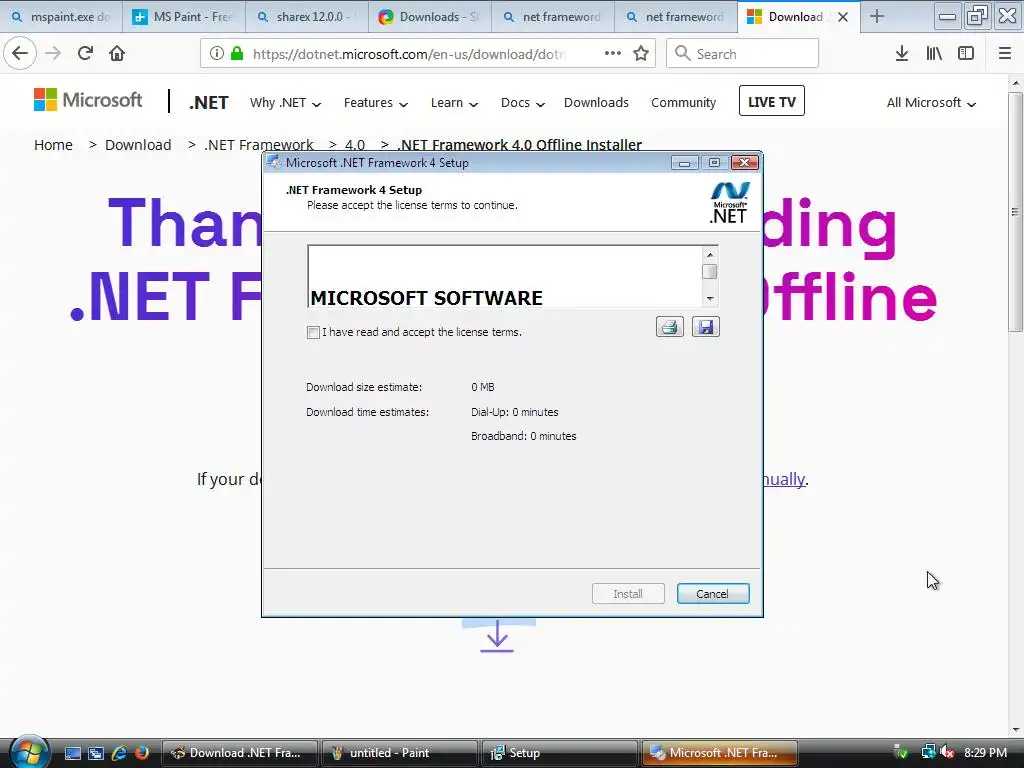Click the Install button in setup

tap(628, 594)
